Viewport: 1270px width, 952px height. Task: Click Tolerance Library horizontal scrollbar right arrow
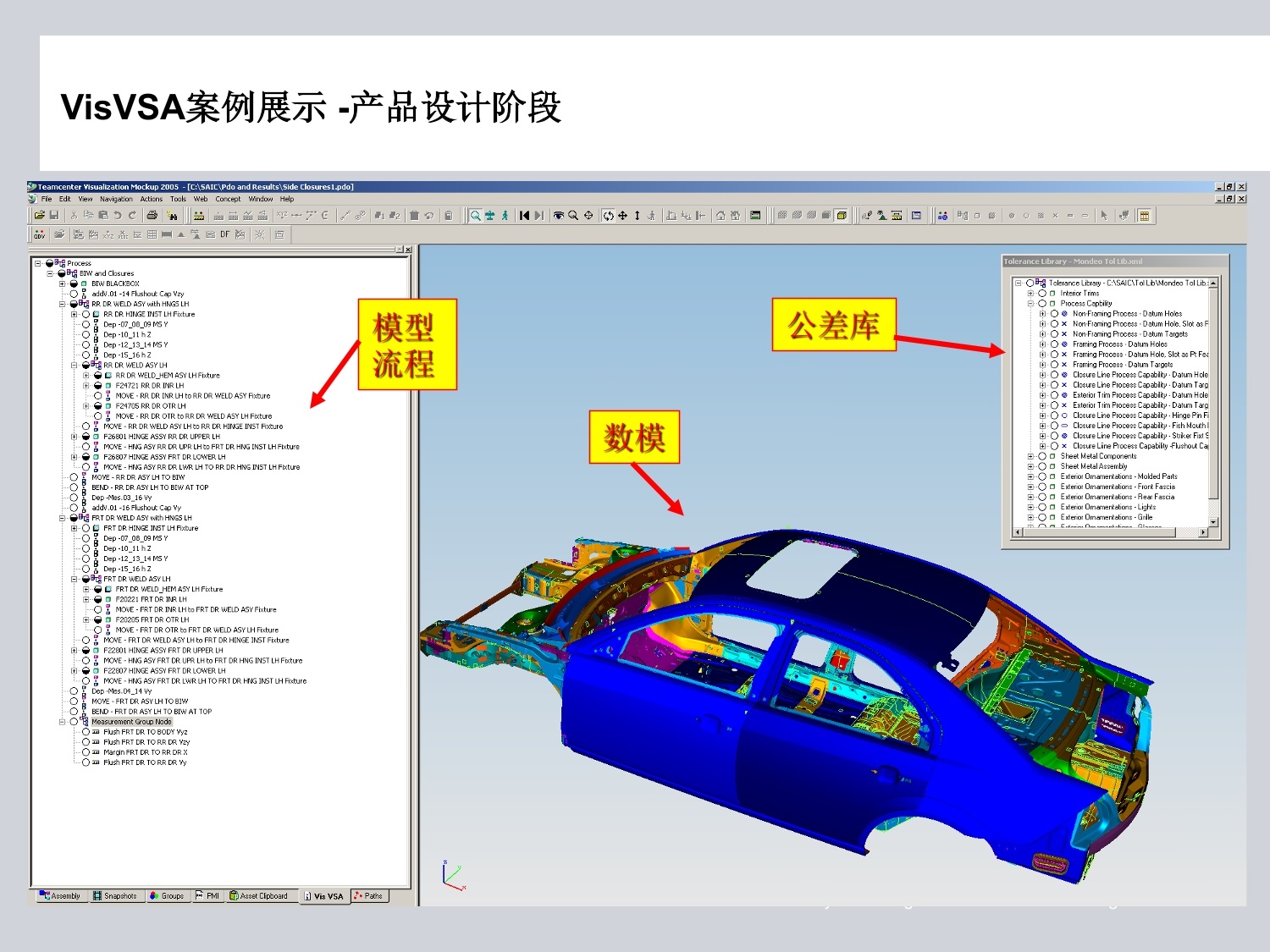point(1203,532)
